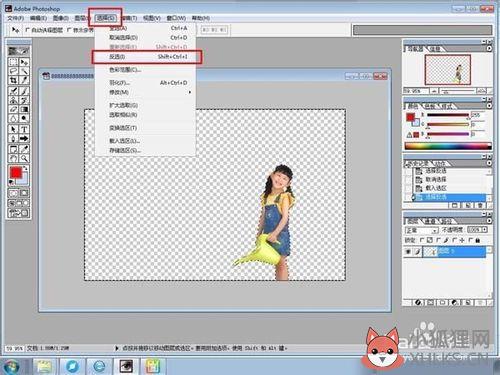The width and height of the screenshot is (500, 375).
Task: Open 滤镜(T) menu
Action: (129, 18)
